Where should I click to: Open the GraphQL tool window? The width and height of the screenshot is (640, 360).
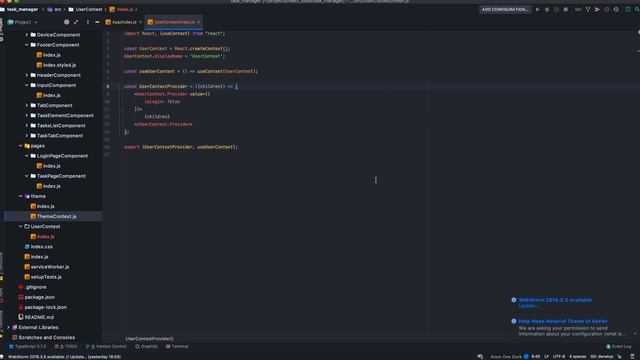[x=147, y=347]
